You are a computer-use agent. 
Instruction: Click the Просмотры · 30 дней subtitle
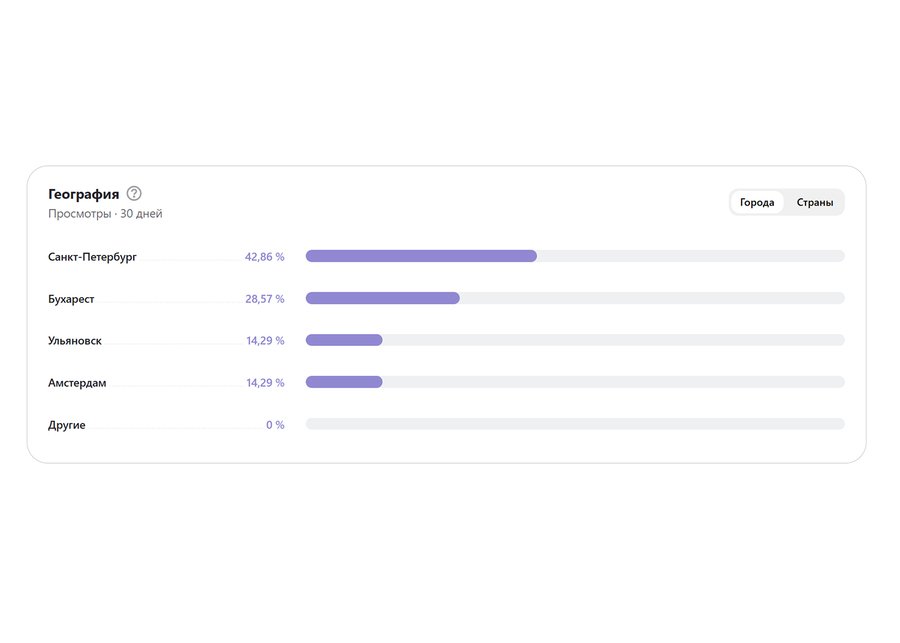click(x=105, y=214)
